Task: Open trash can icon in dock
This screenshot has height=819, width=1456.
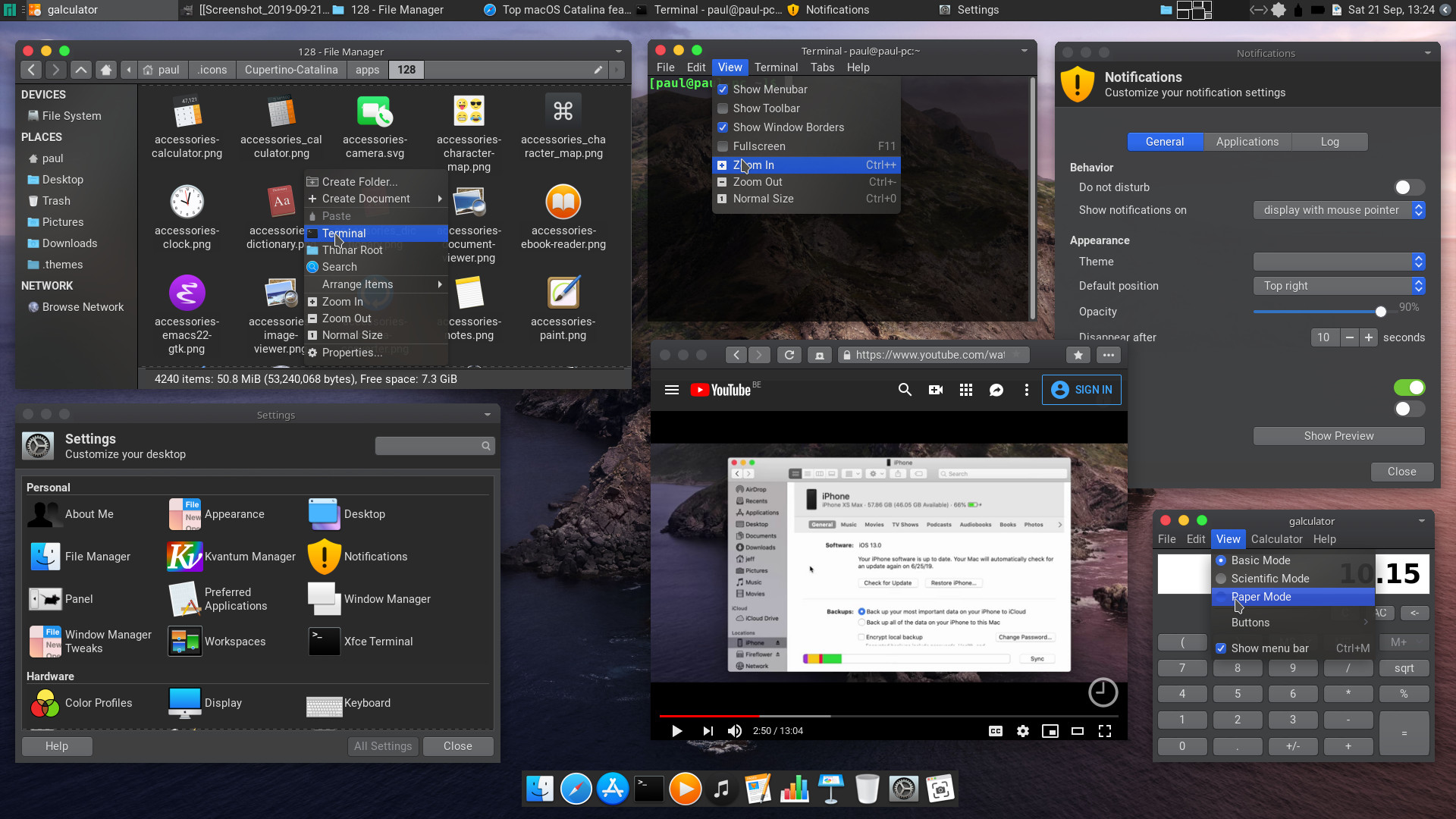Action: [x=868, y=789]
